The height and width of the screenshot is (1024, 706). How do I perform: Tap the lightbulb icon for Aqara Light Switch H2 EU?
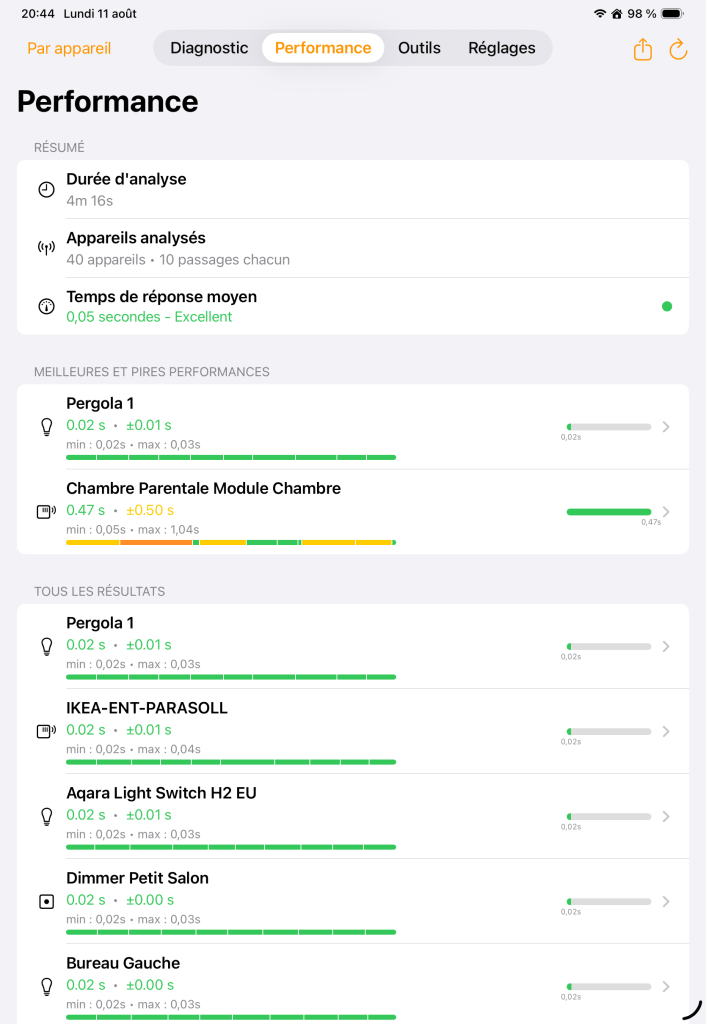point(46,816)
